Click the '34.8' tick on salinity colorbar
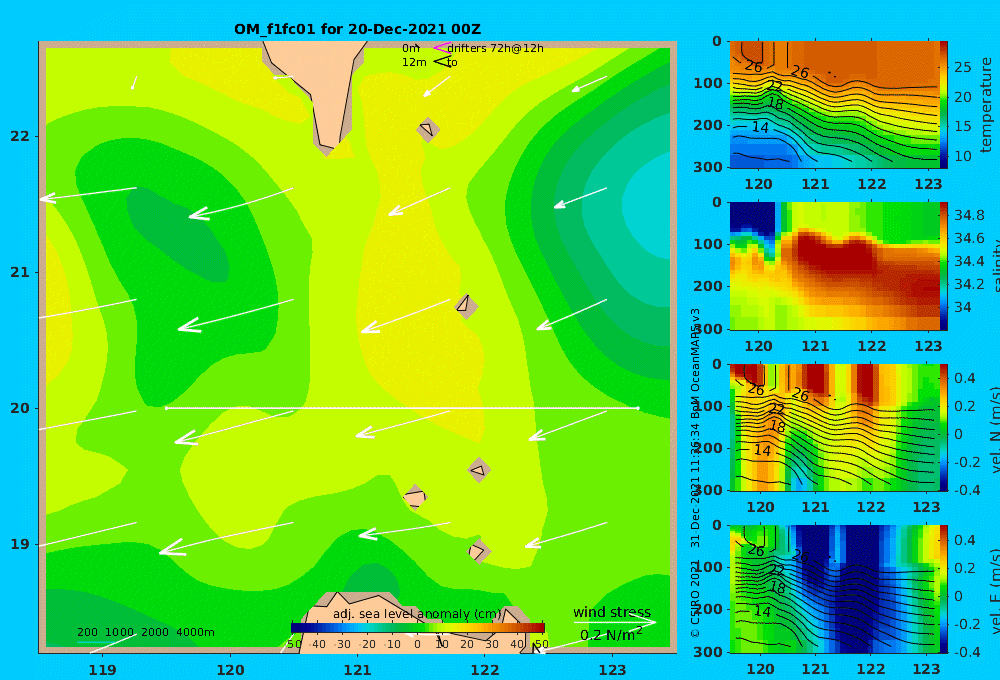Image resolution: width=1000 pixels, height=680 pixels. click(x=969, y=215)
